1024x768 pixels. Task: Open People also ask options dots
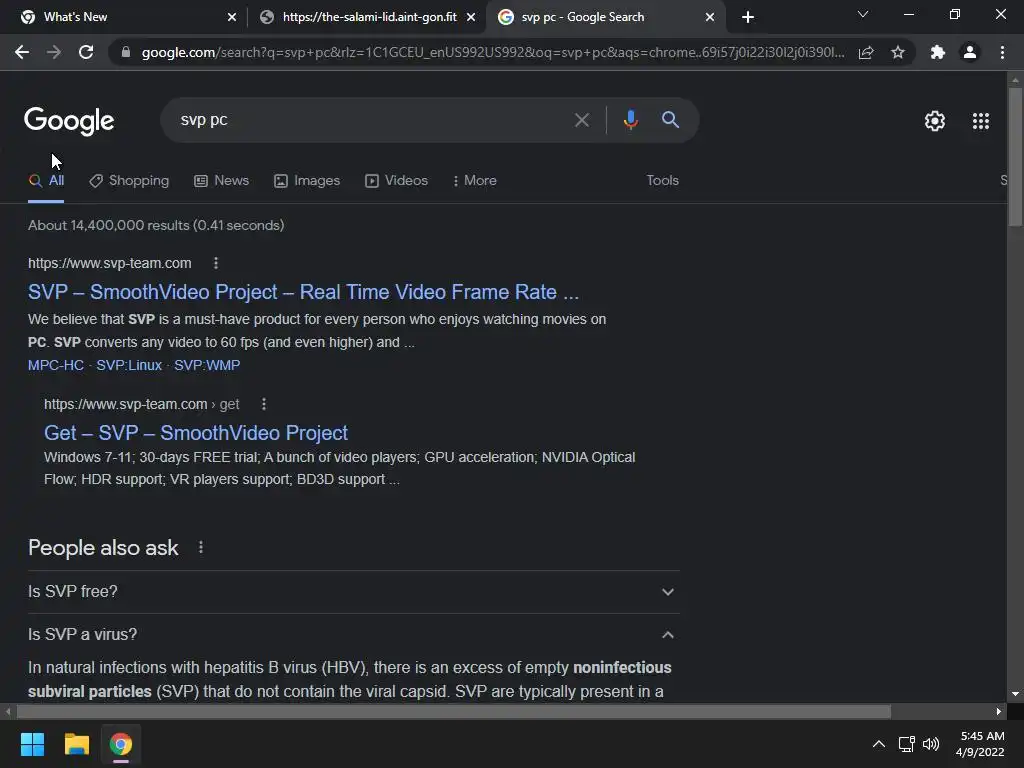201,547
